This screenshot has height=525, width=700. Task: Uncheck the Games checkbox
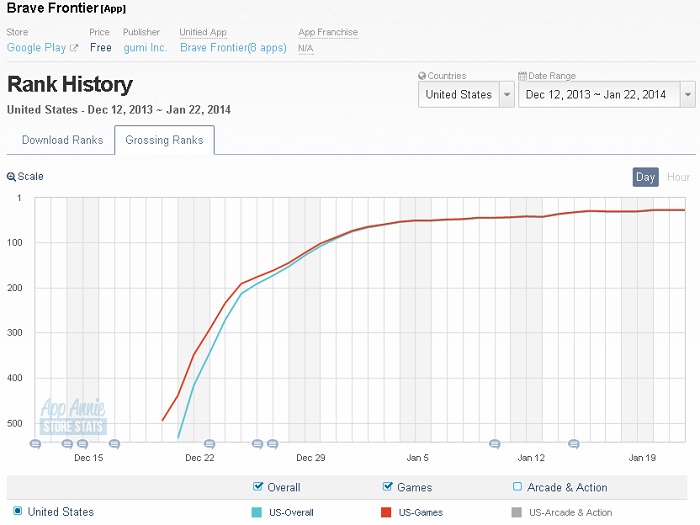388,486
